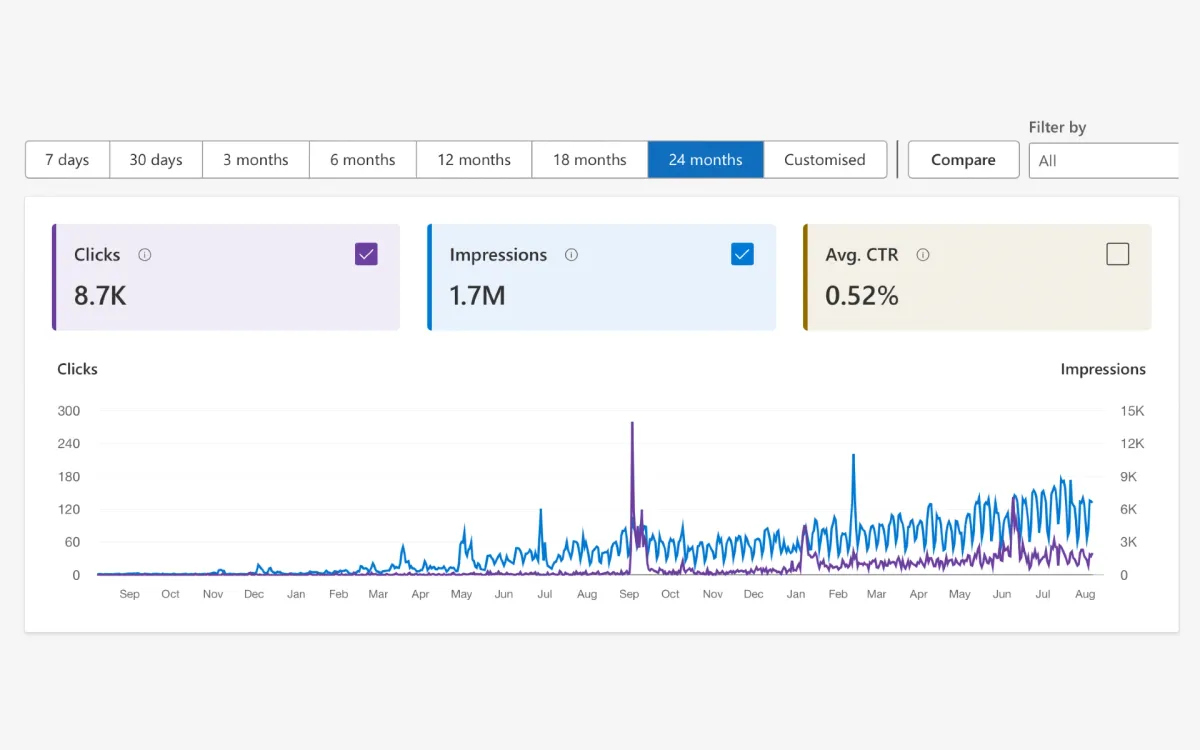Click the Compare button
The width and height of the screenshot is (1200, 750).
962,160
